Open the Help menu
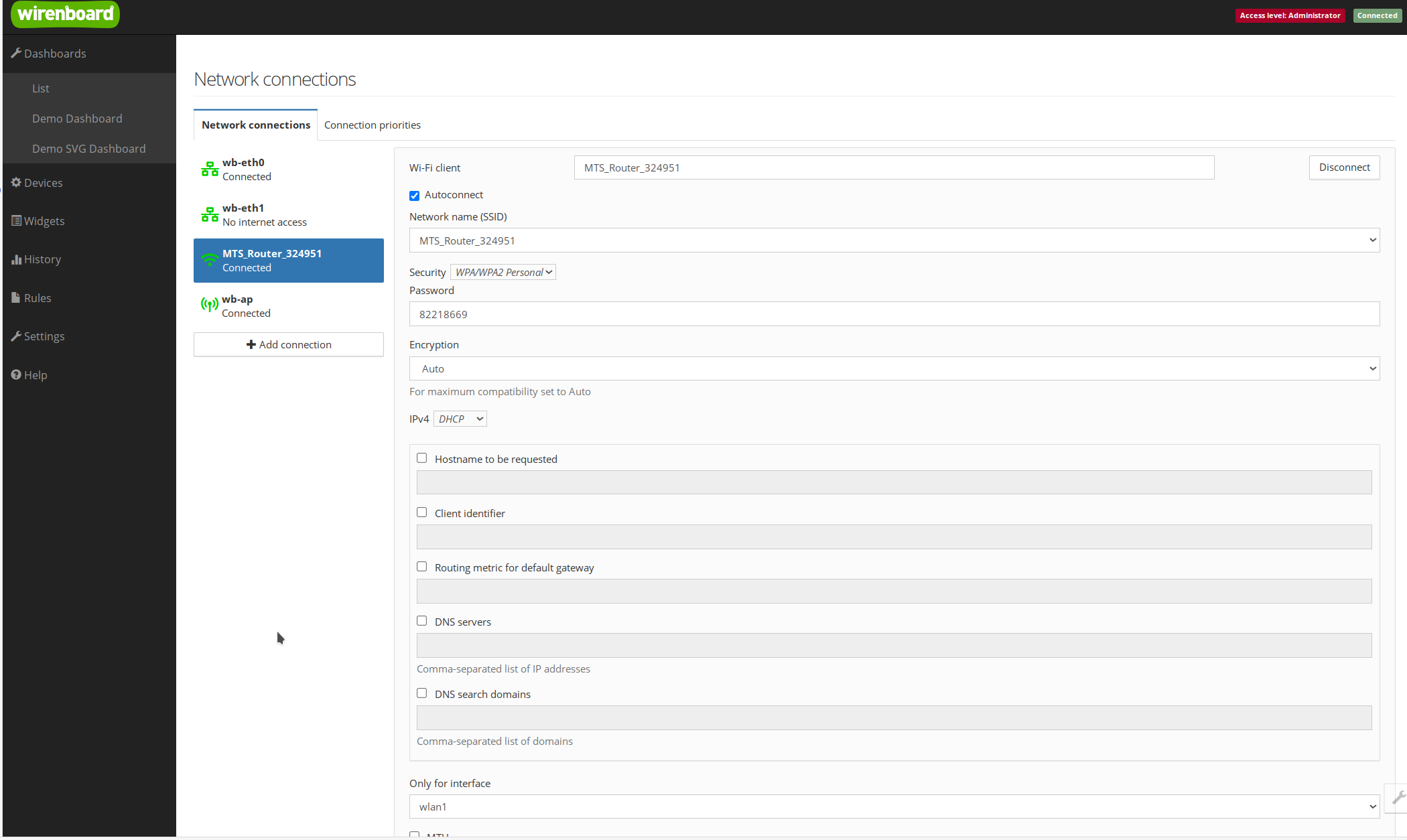The width and height of the screenshot is (1407, 840). click(x=89, y=375)
